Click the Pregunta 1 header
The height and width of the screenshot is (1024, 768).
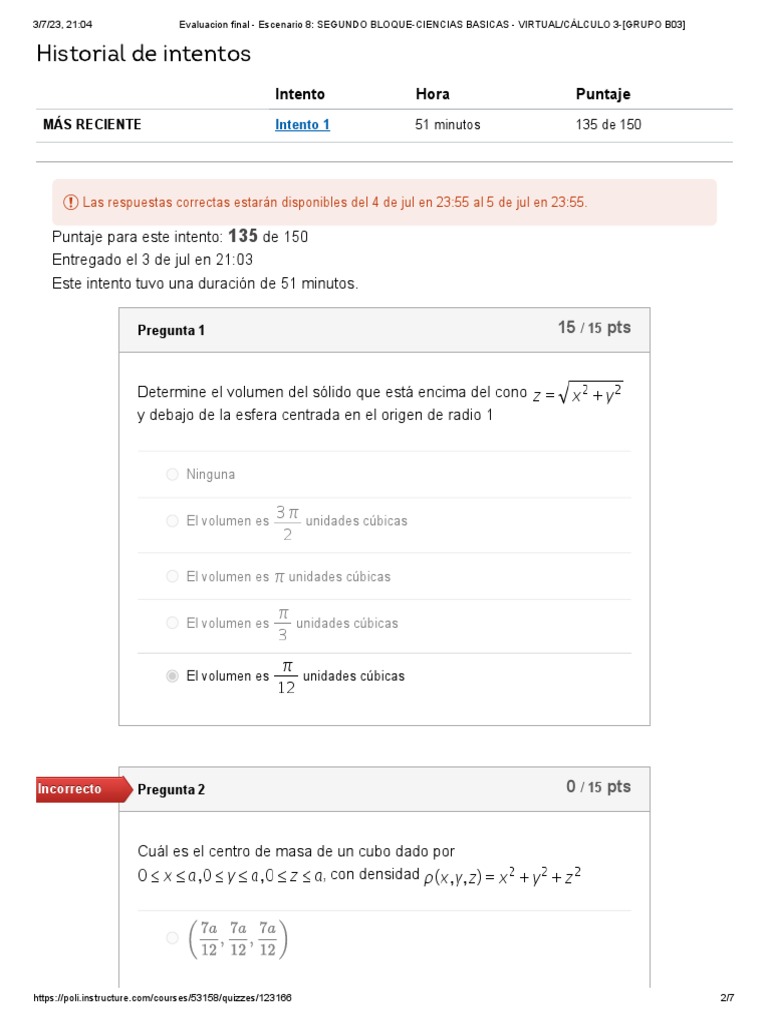(x=171, y=331)
